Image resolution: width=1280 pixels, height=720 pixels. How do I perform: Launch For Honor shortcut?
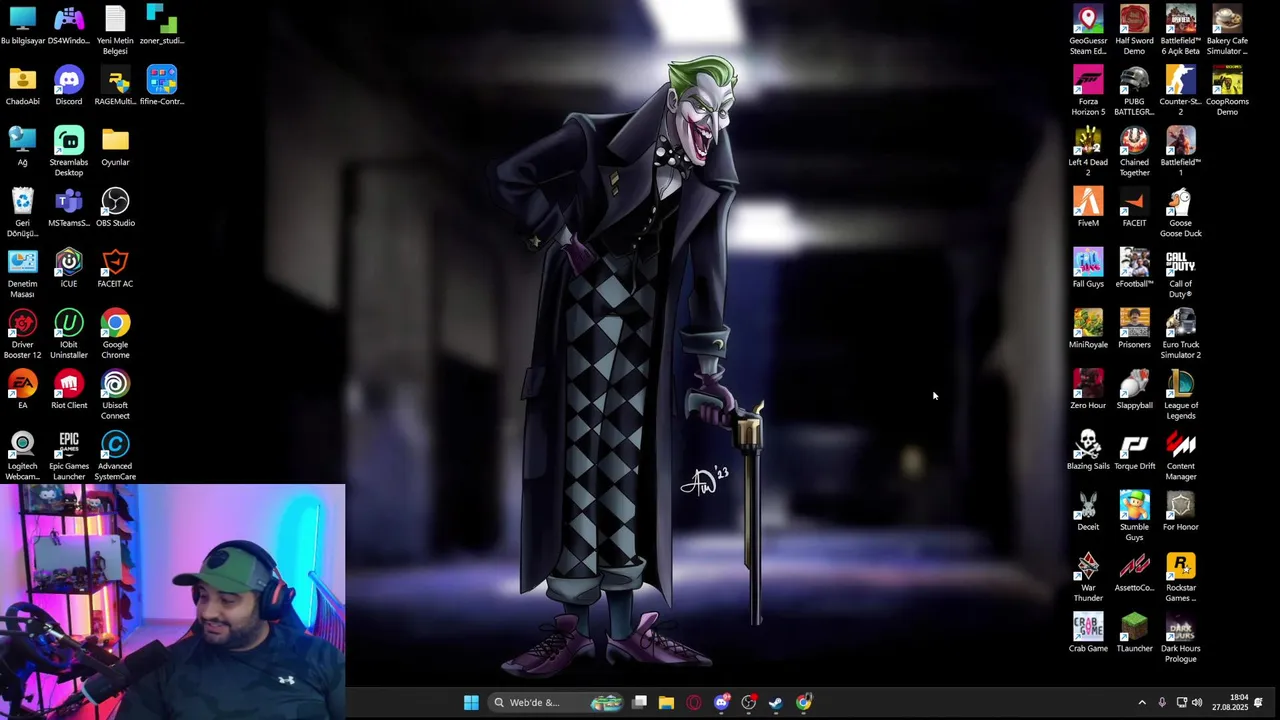click(1181, 511)
